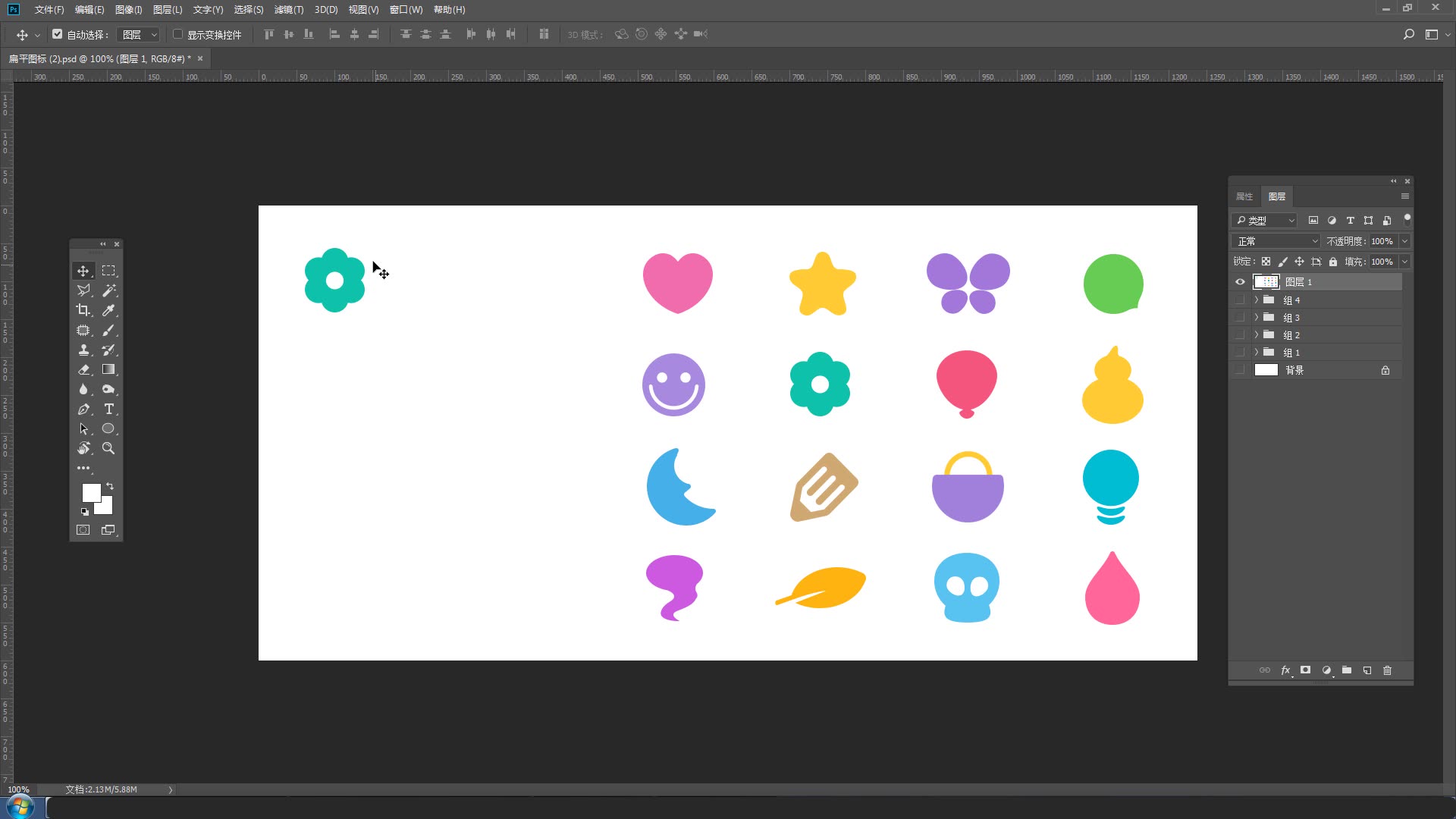Expand the 组 1 layer group
The width and height of the screenshot is (1456, 819).
click(1257, 353)
